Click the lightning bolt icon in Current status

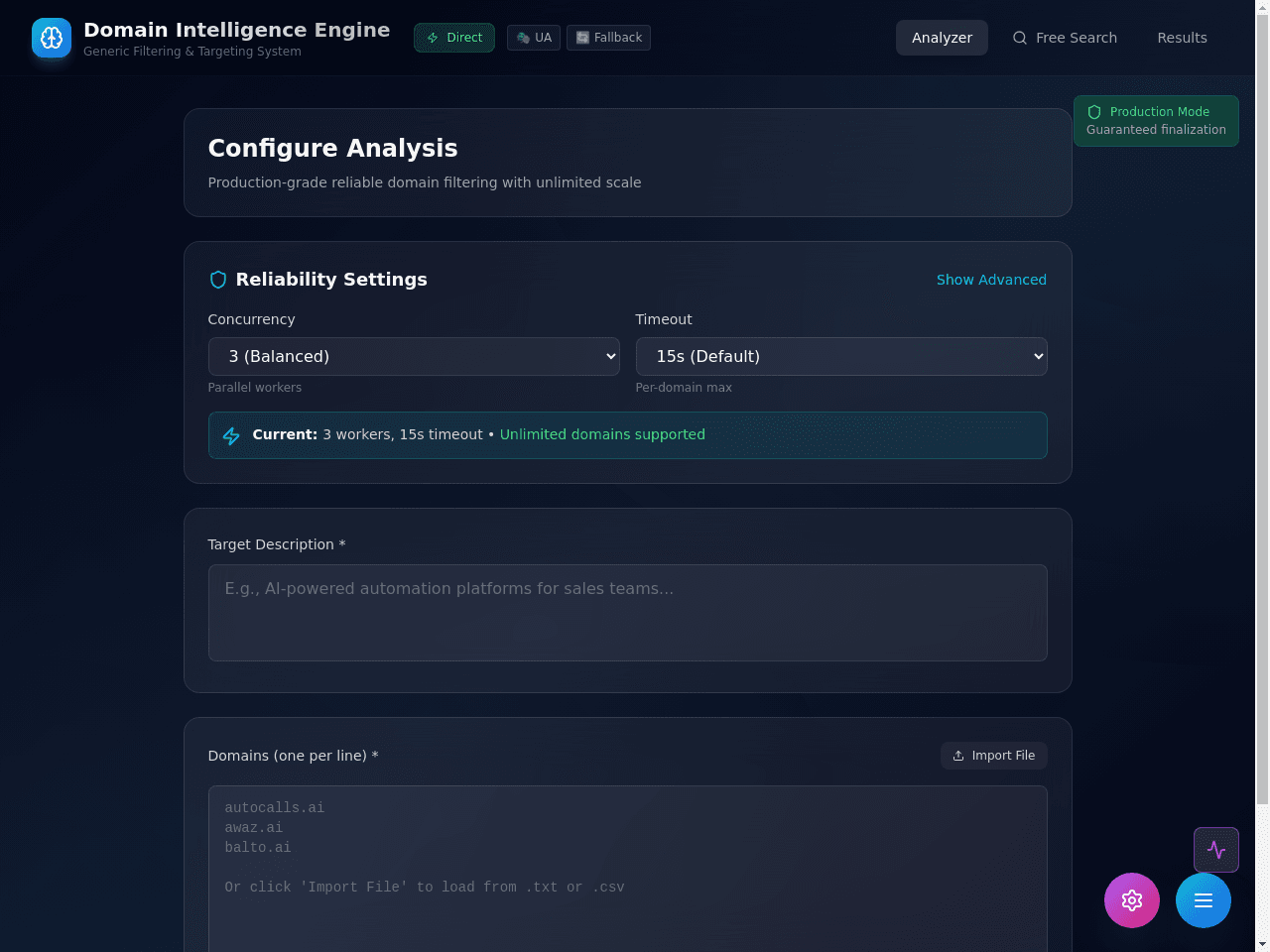click(x=231, y=435)
